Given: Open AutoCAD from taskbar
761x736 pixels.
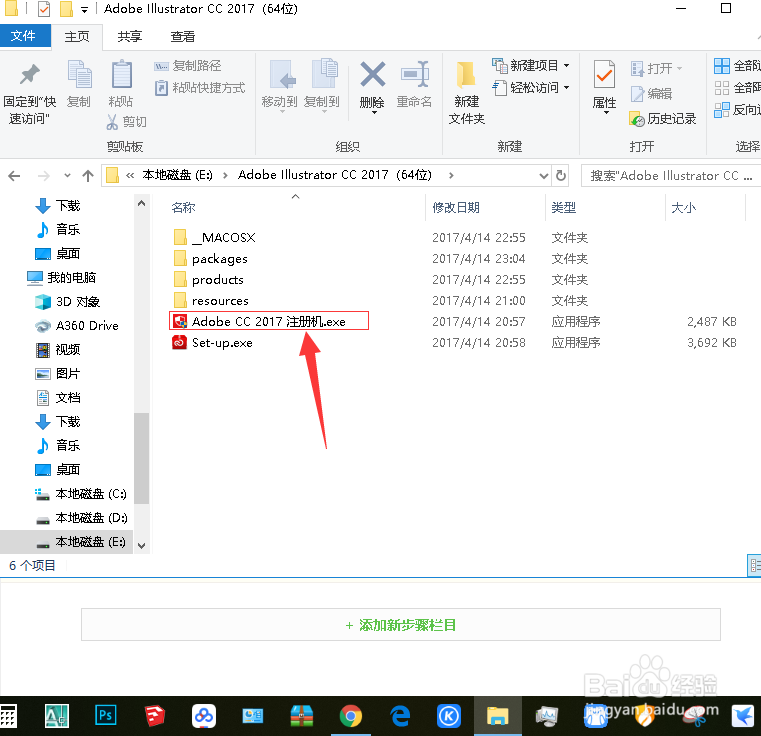Looking at the screenshot, I should pyautogui.click(x=57, y=716).
